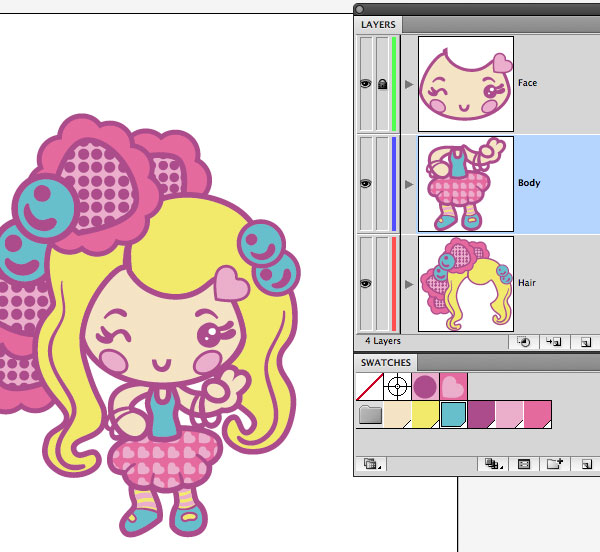Click the Face layer thumbnail
This screenshot has width=600, height=552.
tap(466, 84)
